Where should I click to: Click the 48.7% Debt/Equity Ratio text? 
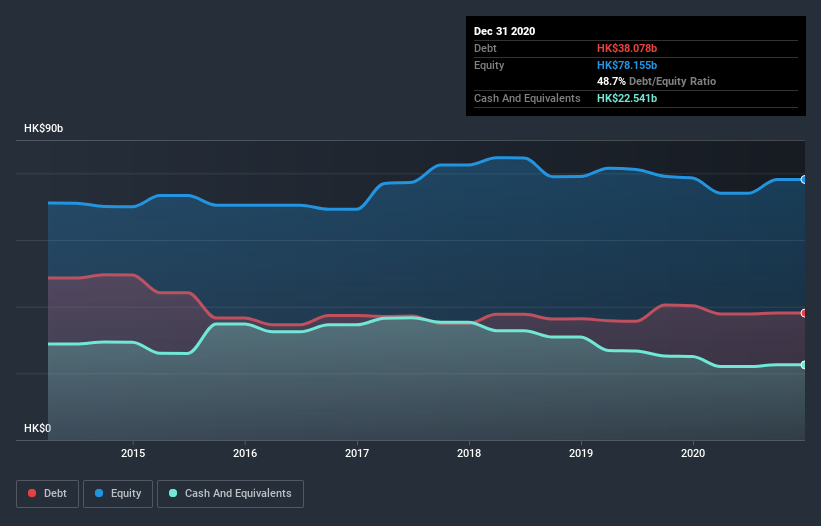click(x=657, y=81)
